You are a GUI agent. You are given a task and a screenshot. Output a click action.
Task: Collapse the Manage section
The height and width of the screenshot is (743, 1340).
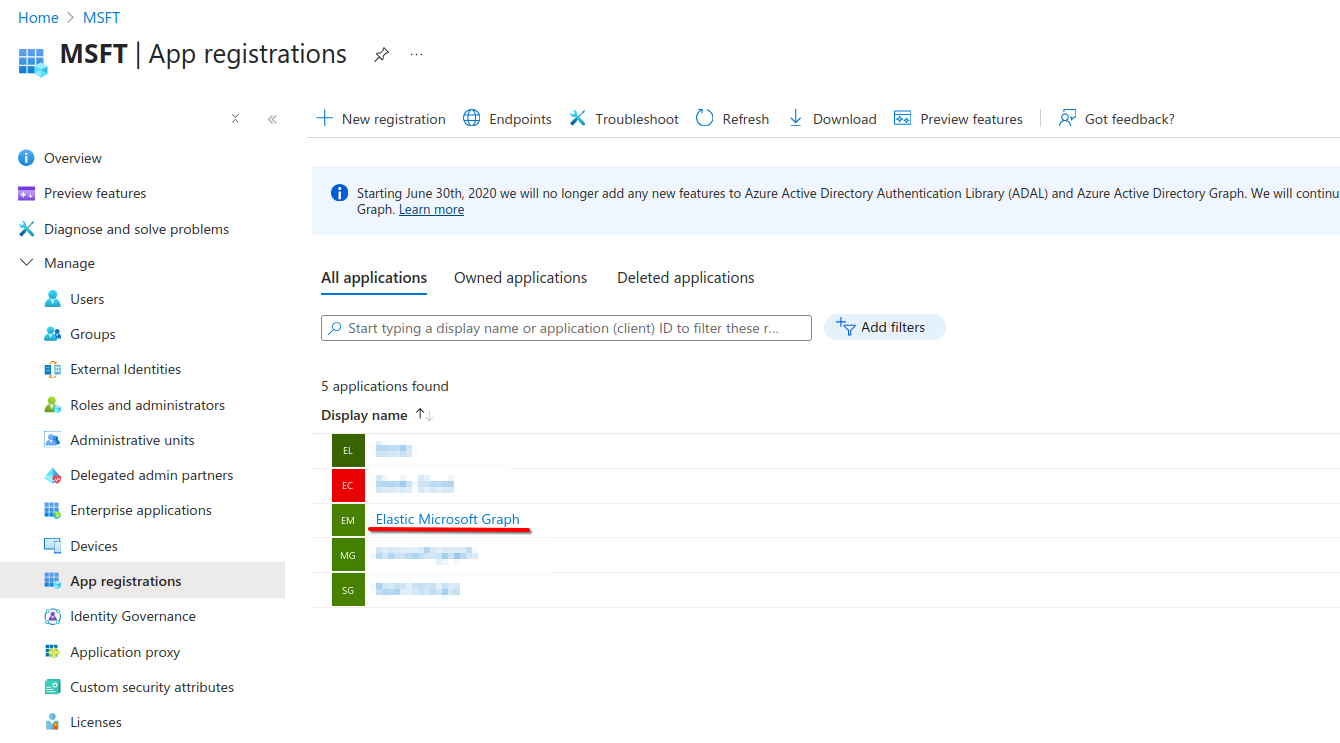(25, 262)
